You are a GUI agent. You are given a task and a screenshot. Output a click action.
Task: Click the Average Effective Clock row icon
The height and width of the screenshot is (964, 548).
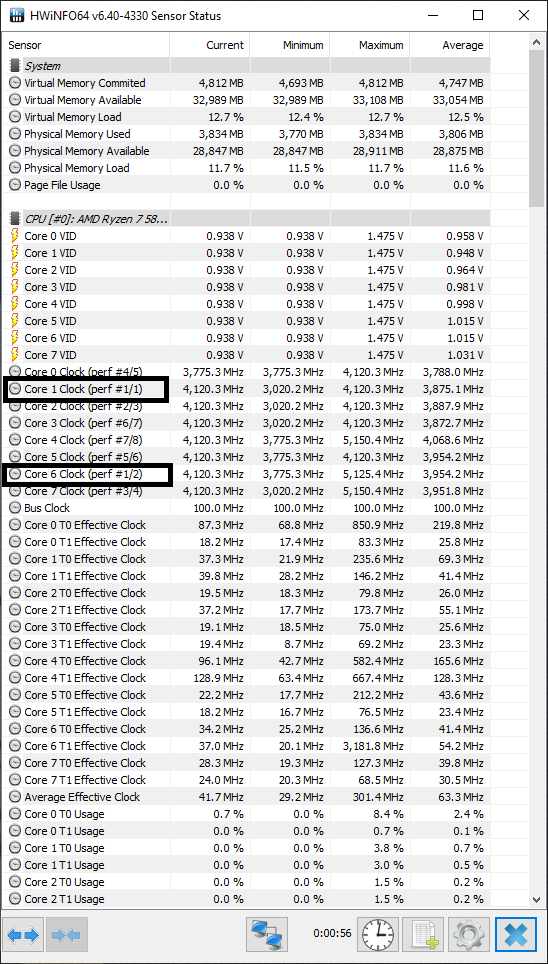[x=15, y=797]
